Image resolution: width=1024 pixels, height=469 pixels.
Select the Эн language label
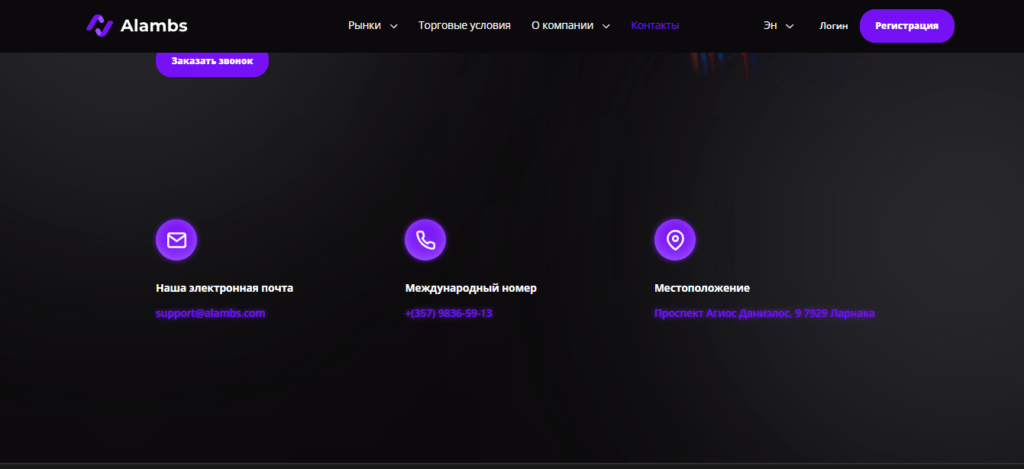point(770,25)
